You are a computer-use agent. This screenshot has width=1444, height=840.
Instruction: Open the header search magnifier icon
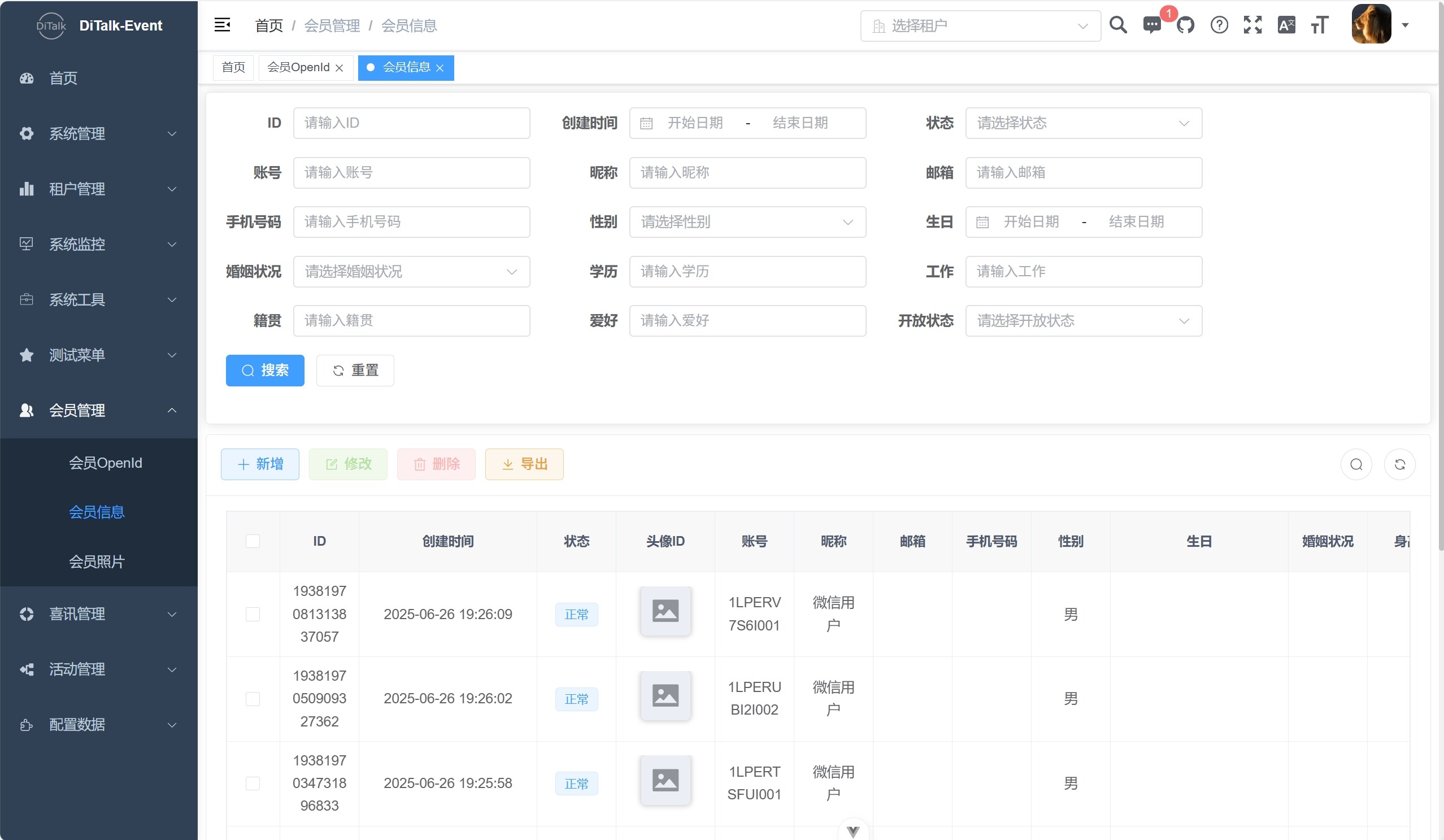[1118, 25]
